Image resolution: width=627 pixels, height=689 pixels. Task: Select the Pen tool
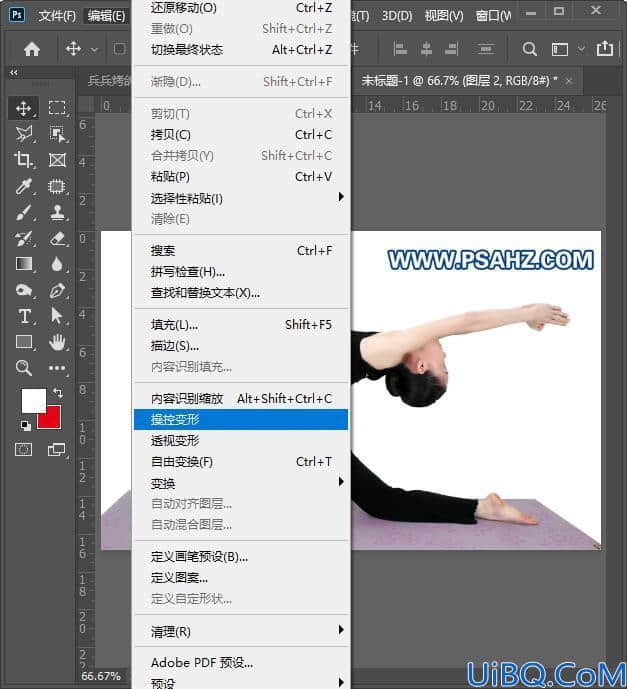pyautogui.click(x=57, y=290)
